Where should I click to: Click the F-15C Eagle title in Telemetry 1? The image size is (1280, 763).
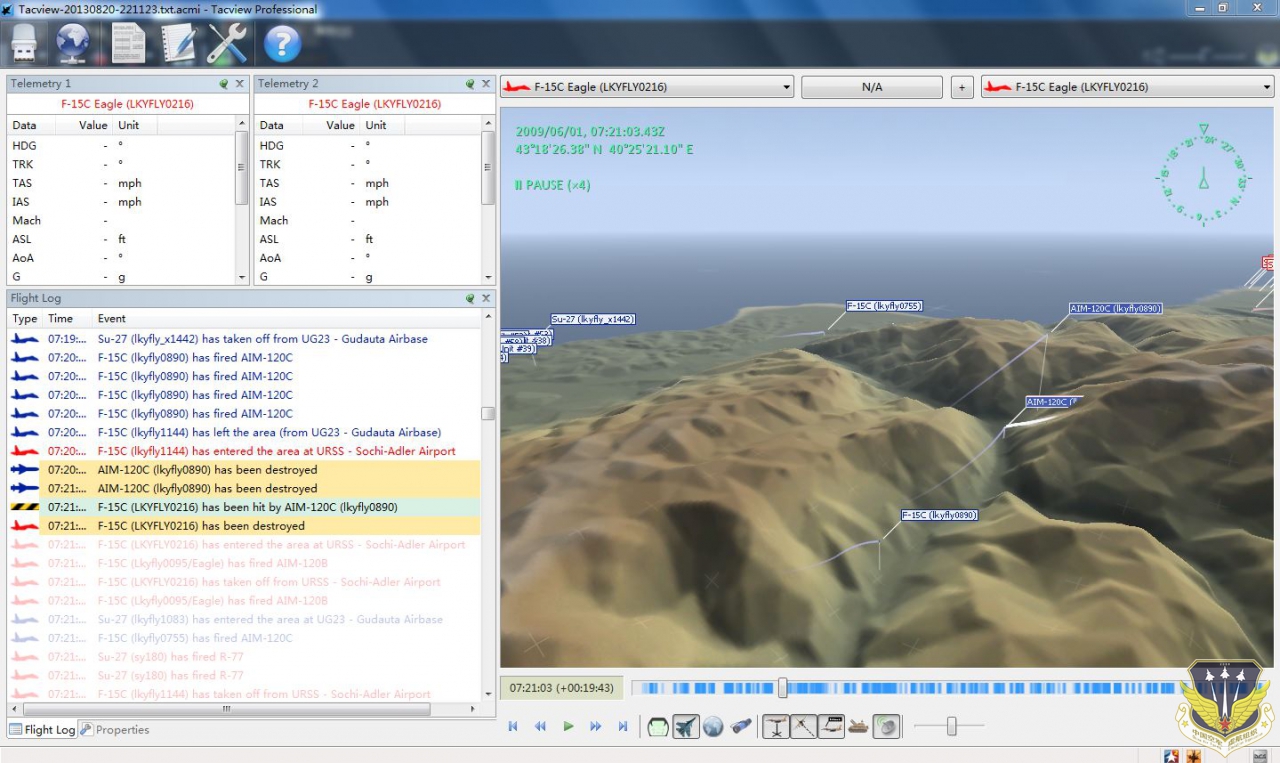coord(127,103)
